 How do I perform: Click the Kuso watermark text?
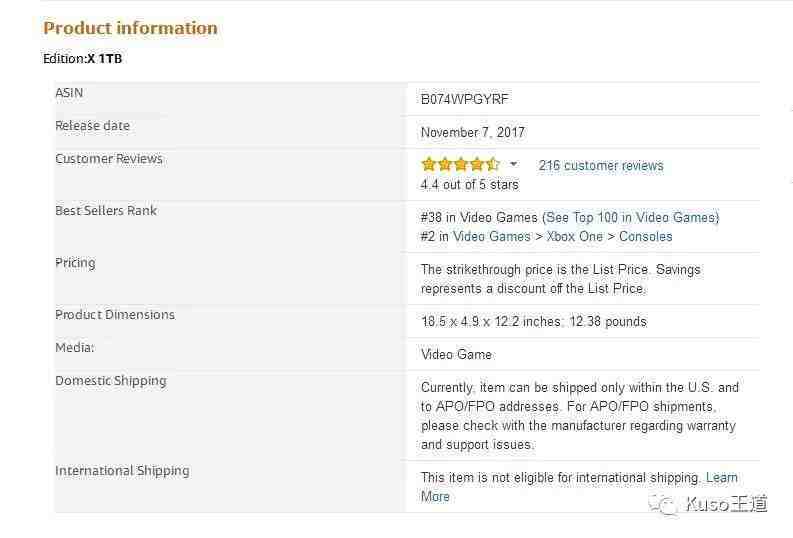pos(726,504)
